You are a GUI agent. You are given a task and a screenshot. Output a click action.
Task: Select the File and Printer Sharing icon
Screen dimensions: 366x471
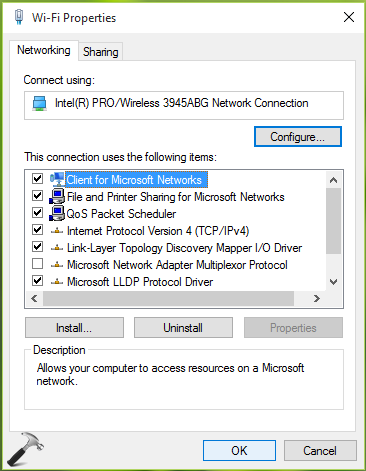57,196
